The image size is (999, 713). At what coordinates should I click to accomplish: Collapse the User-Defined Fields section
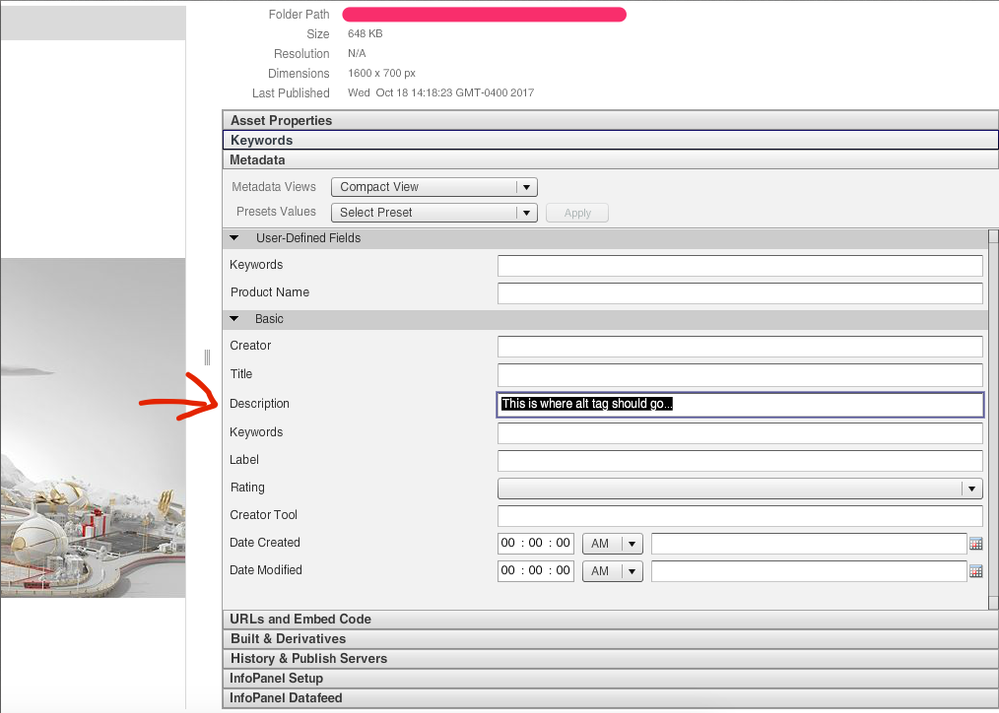tap(234, 238)
